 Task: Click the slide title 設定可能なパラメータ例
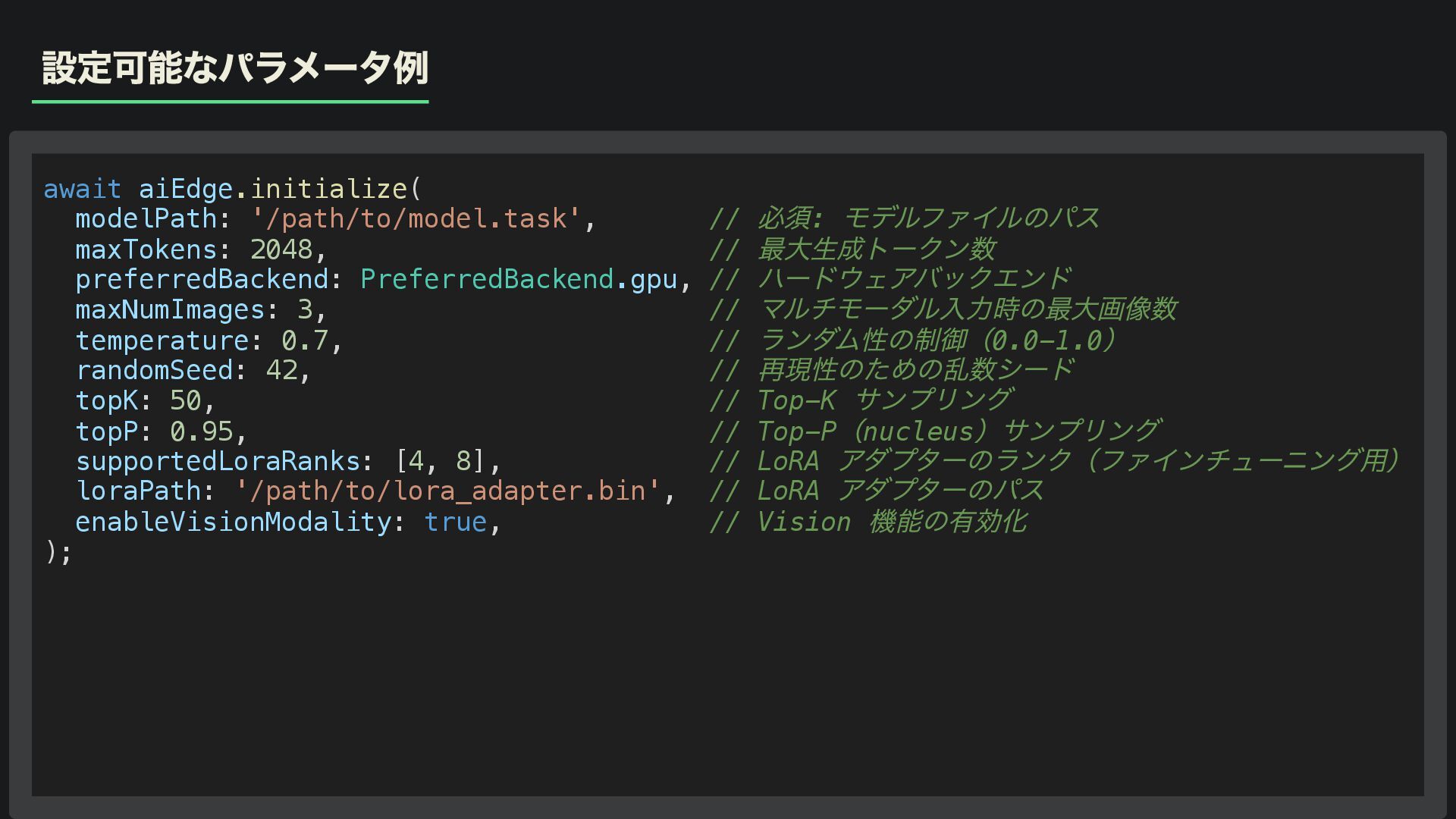[x=235, y=68]
